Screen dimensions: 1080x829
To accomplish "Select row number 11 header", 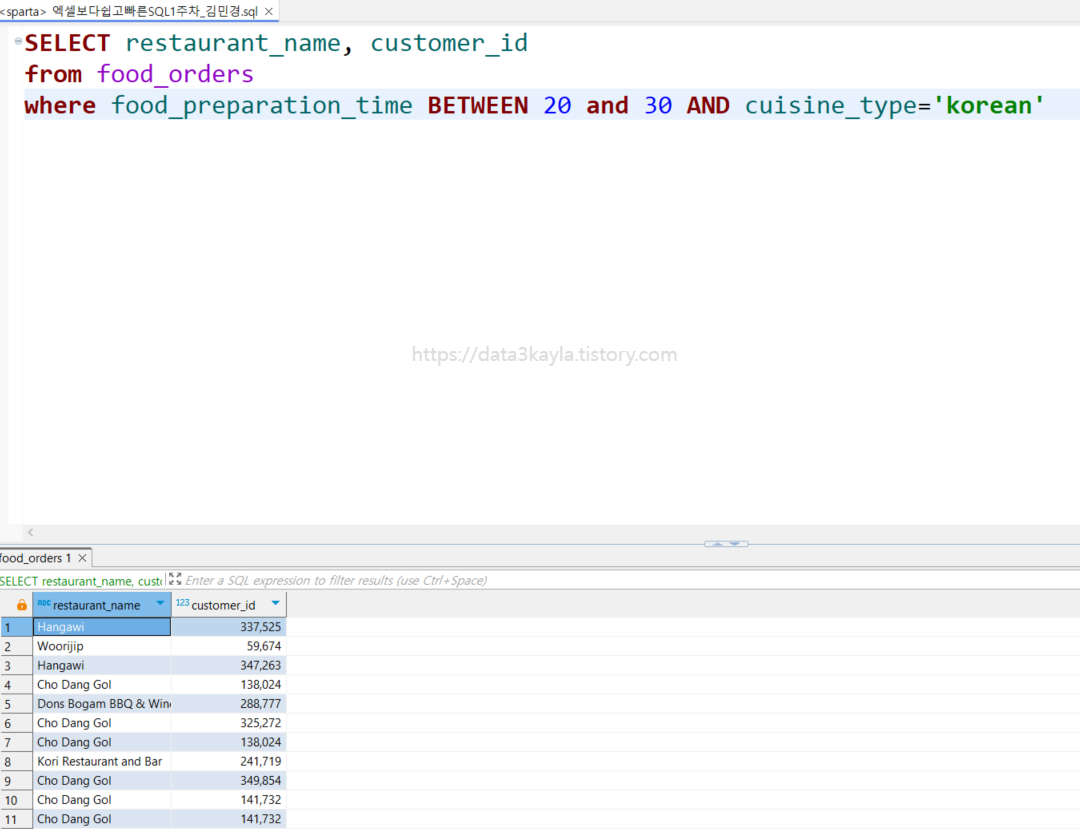I will point(16,819).
